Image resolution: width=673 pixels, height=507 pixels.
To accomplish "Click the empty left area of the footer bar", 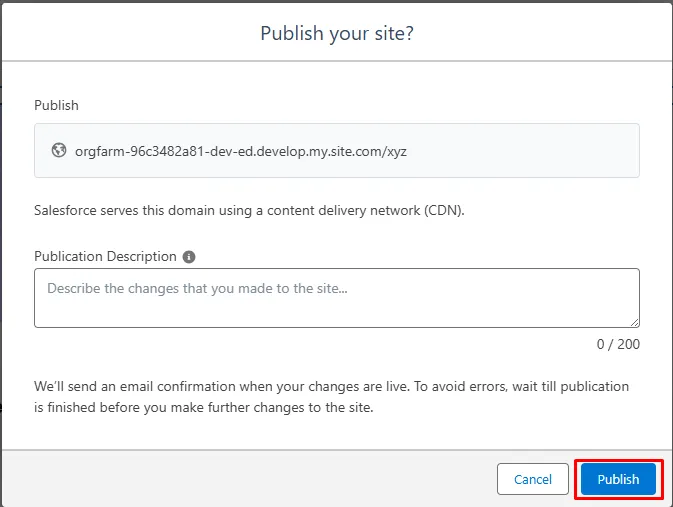I will click(200, 479).
